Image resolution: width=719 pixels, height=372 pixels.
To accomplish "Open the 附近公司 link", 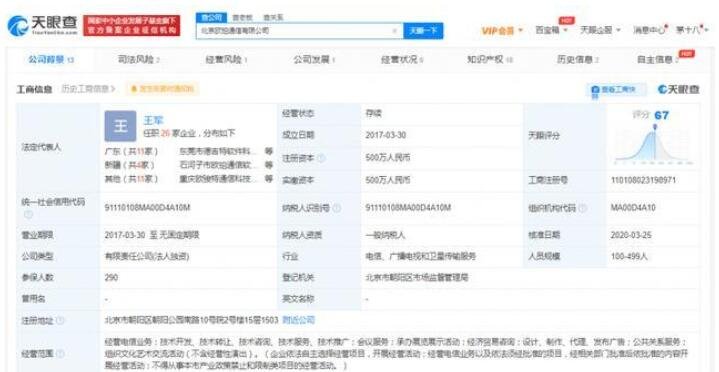I will pyautogui.click(x=299, y=320).
